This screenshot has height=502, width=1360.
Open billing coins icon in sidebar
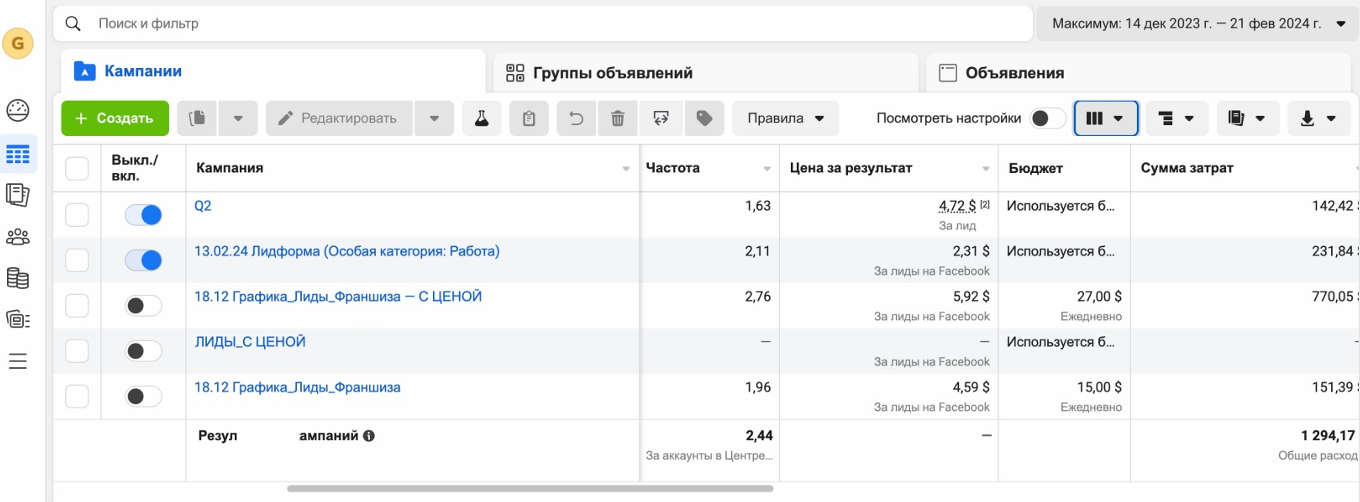(18, 278)
